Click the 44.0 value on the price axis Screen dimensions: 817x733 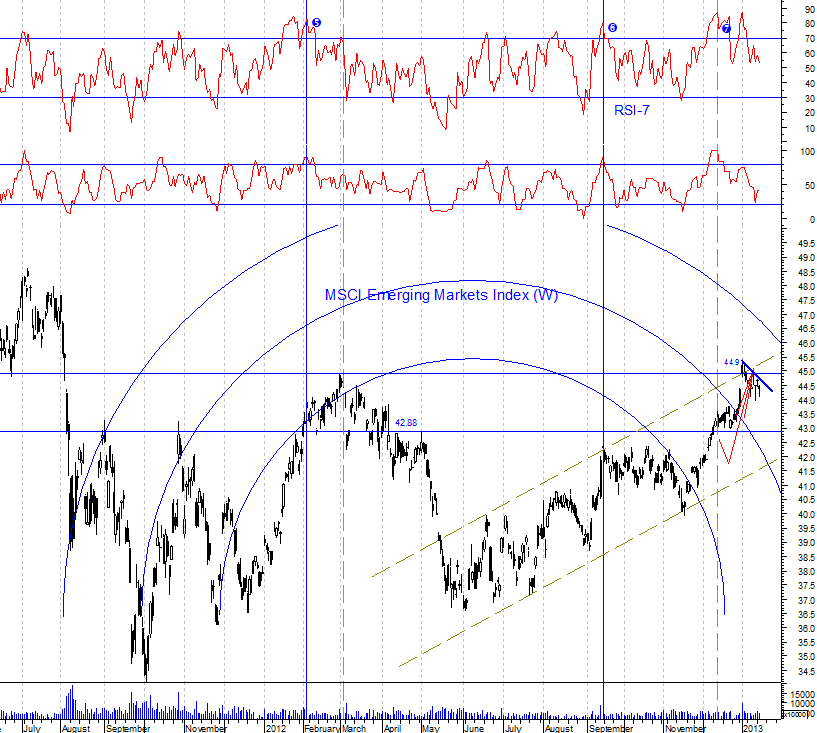pyautogui.click(x=806, y=401)
